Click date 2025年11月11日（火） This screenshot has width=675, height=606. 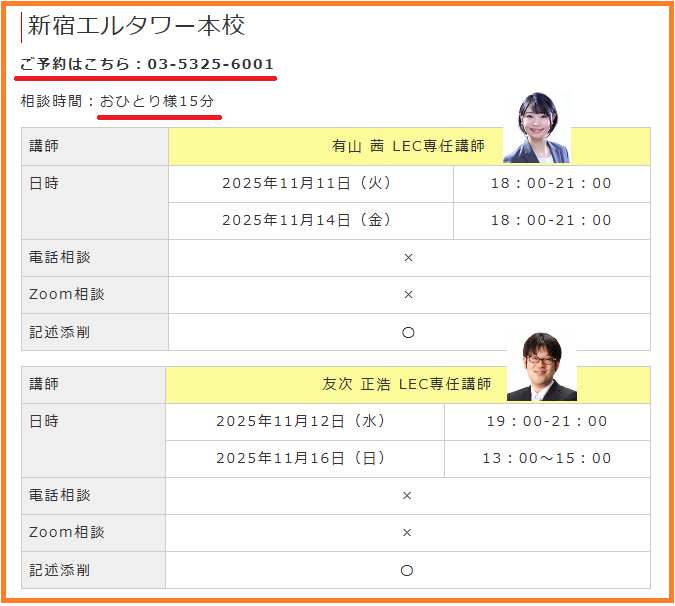point(307,183)
